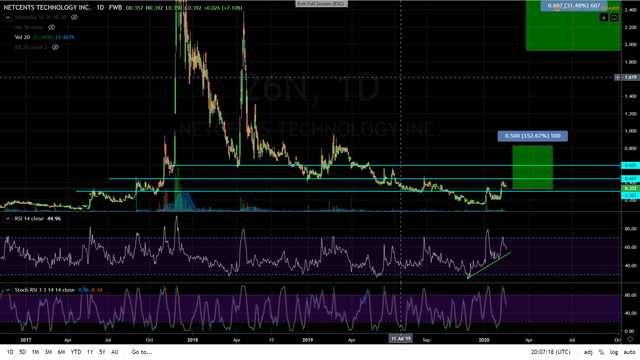Click the 2018 label on time axis
The height and width of the screenshot is (360, 640).
click(x=192, y=340)
